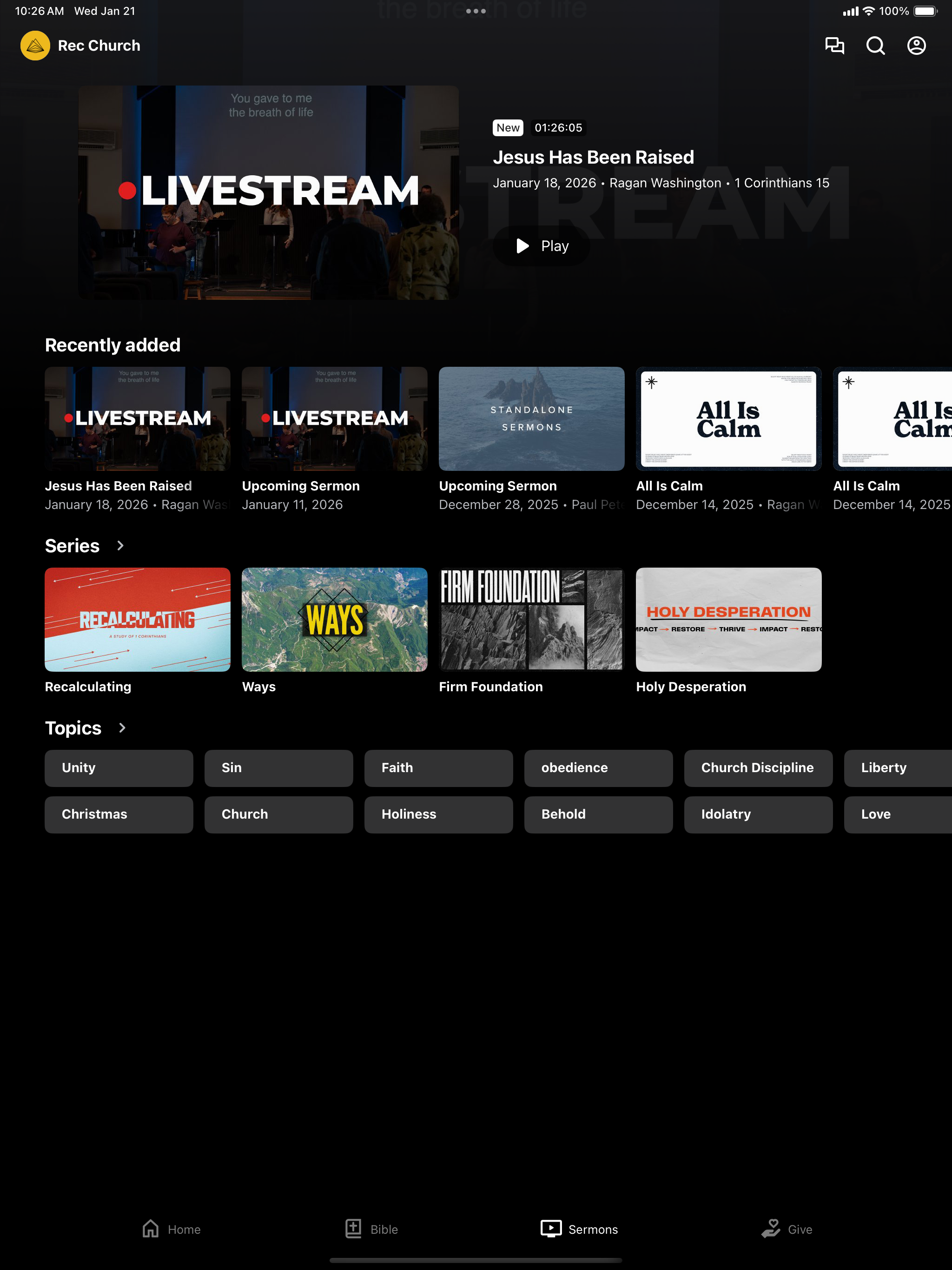
Task: Click the January 11, 2026 sermon date
Action: (x=292, y=505)
